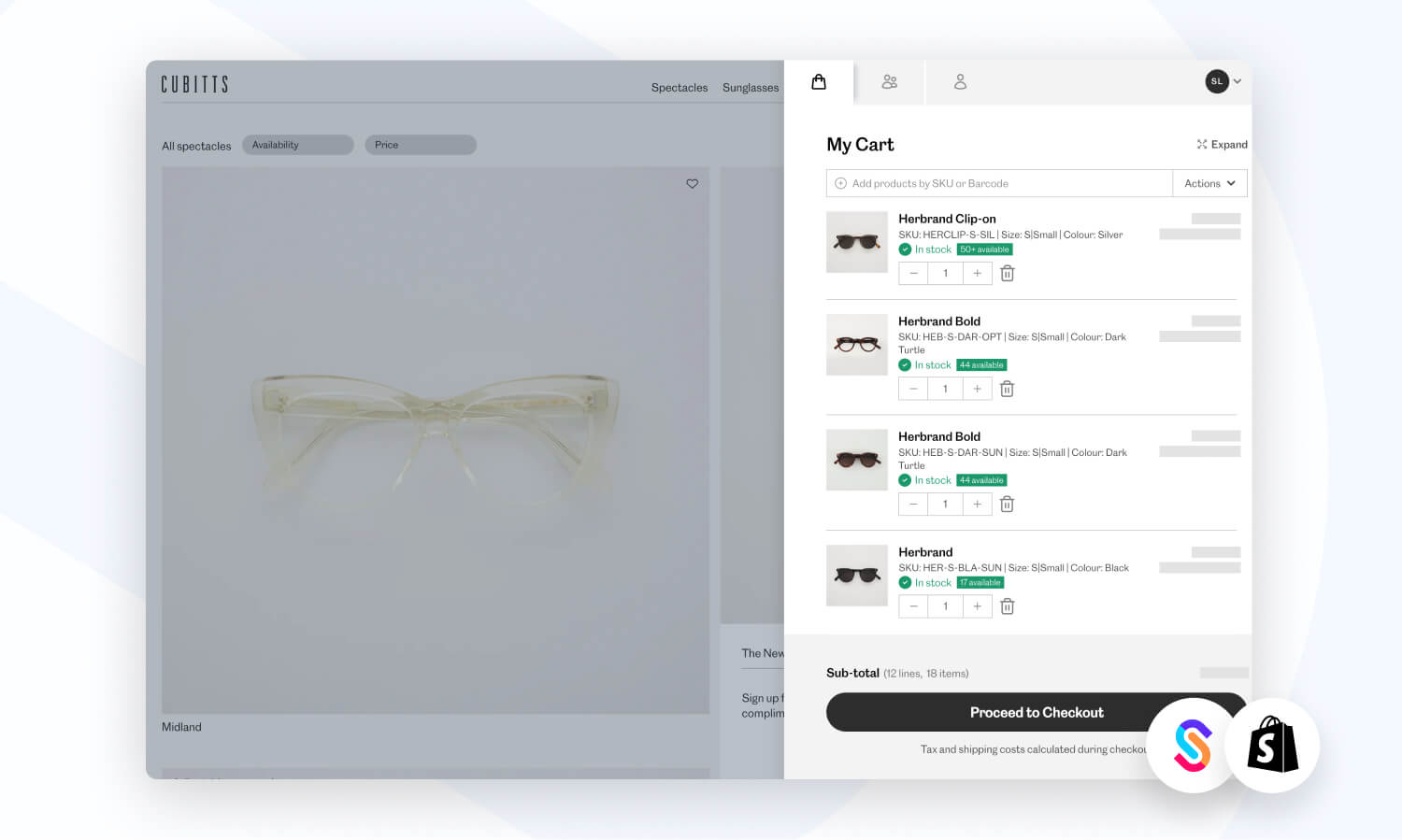Delete the black Herbrand sunglasses item
This screenshot has width=1402, height=840.
tap(1008, 607)
